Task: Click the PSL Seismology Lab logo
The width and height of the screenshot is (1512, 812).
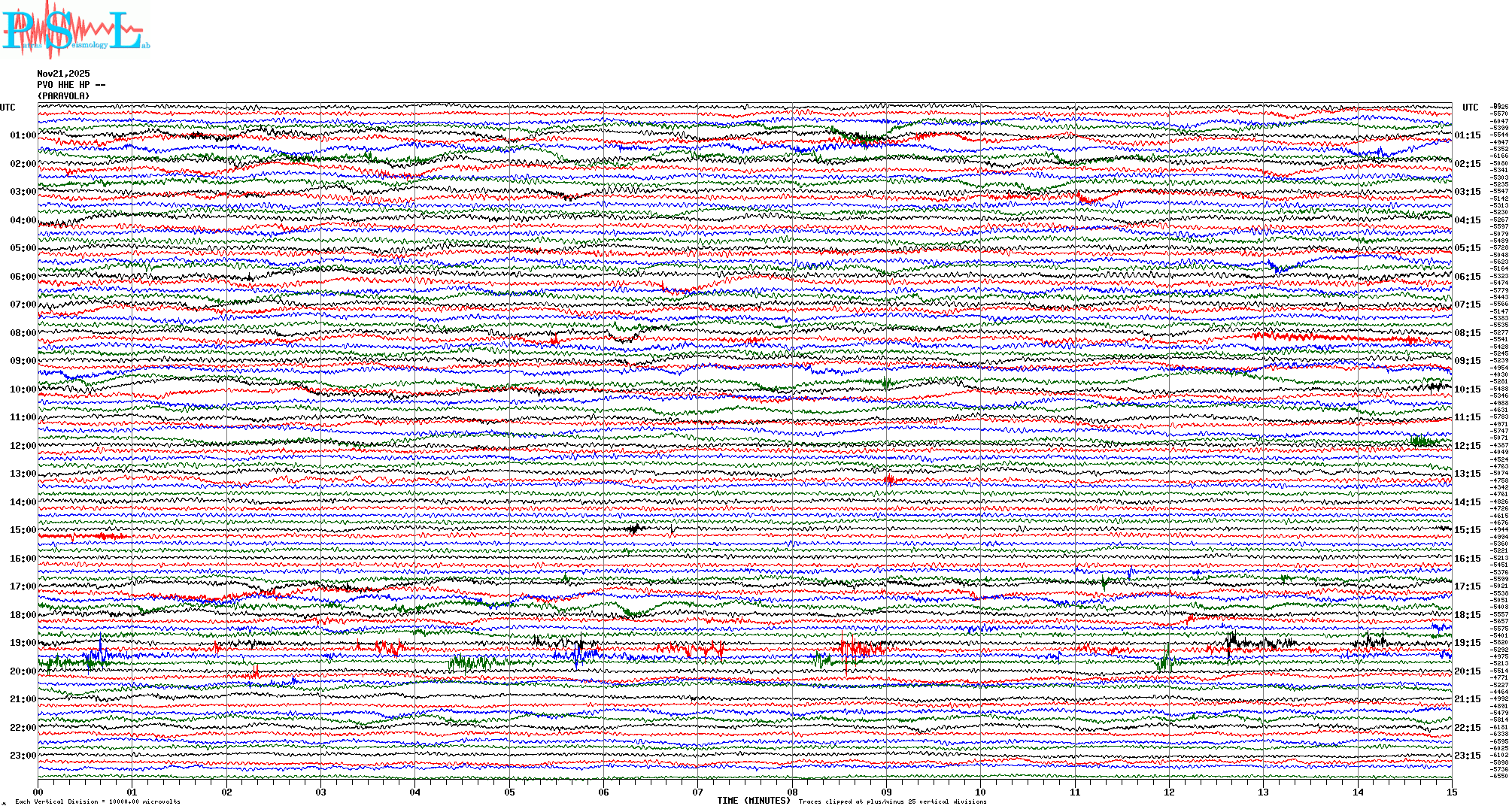Action: click(x=75, y=30)
